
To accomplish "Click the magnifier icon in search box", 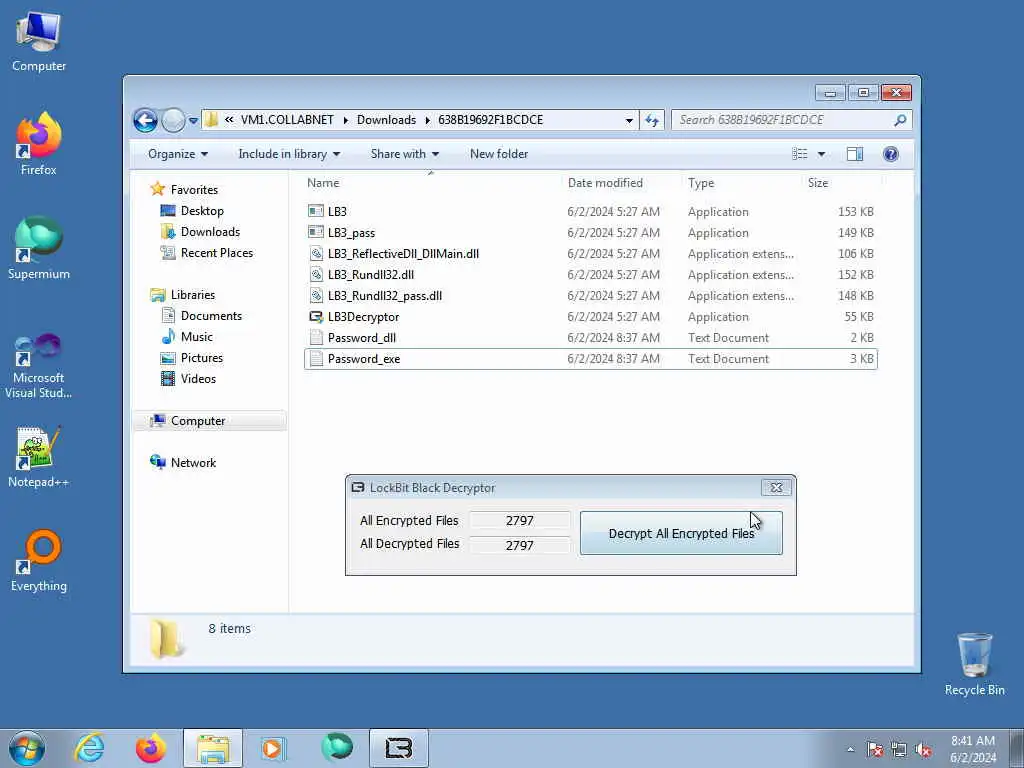I will click(900, 120).
